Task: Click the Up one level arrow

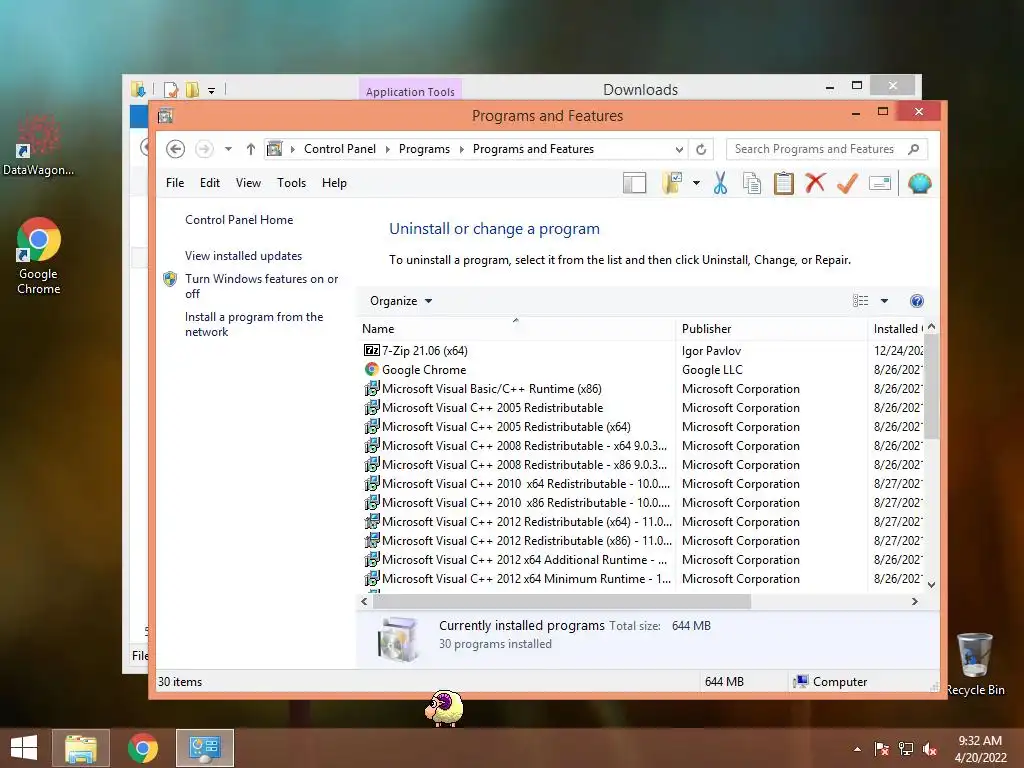Action: click(x=251, y=149)
